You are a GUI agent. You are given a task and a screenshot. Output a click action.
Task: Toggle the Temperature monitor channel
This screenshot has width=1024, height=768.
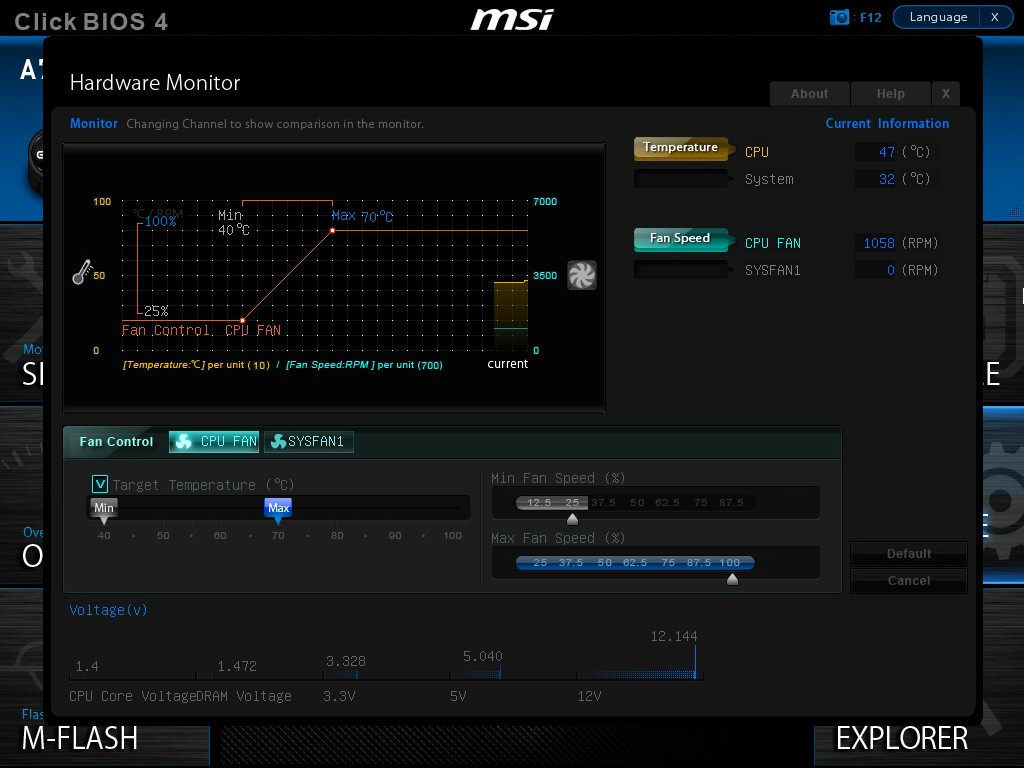pos(680,148)
